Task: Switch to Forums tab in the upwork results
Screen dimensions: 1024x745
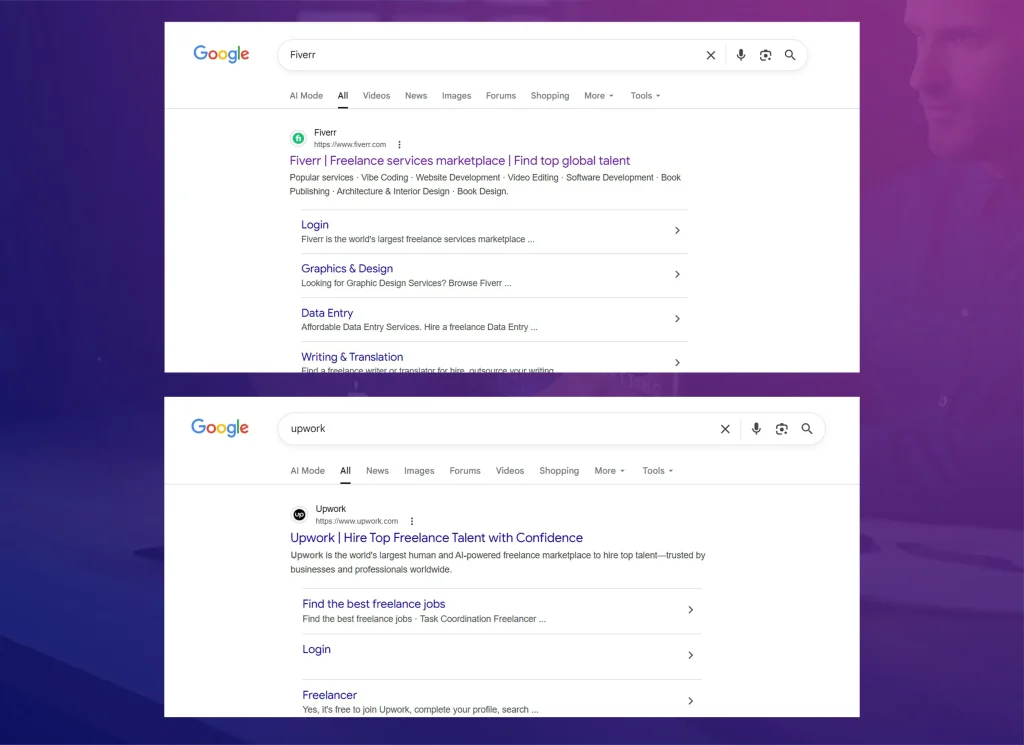Action: (465, 471)
